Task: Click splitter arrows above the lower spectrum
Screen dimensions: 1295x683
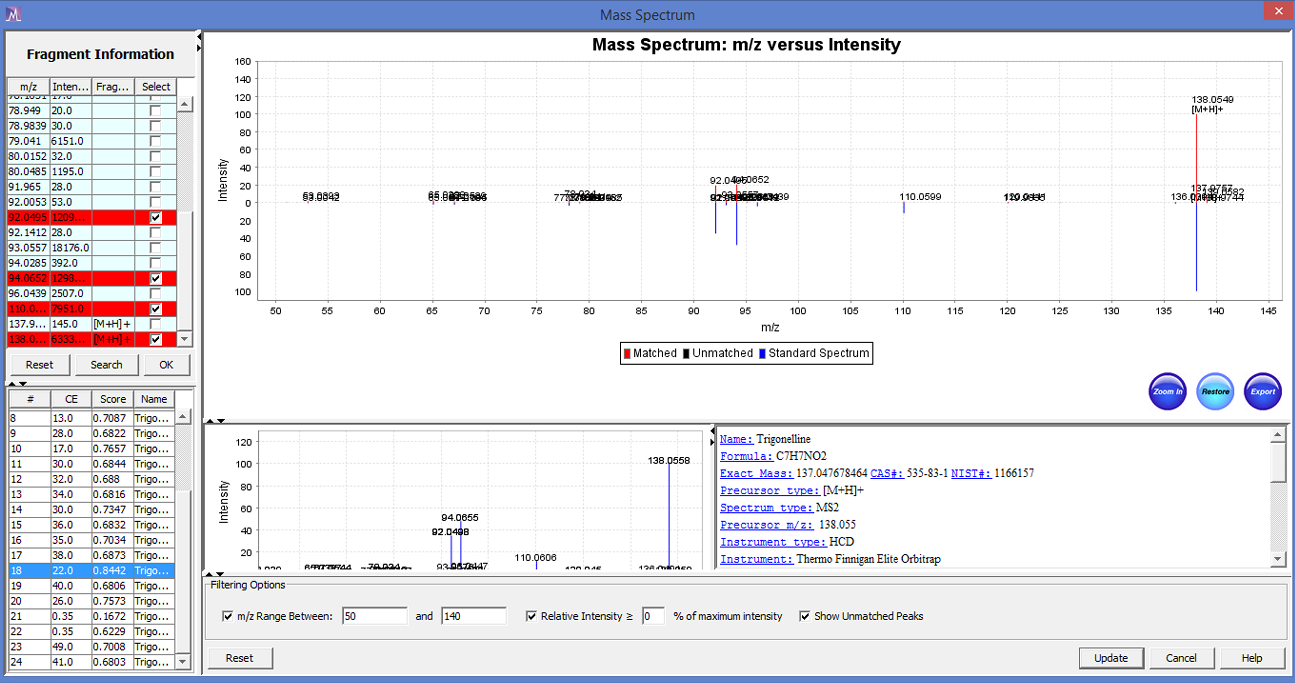Action: click(x=216, y=421)
